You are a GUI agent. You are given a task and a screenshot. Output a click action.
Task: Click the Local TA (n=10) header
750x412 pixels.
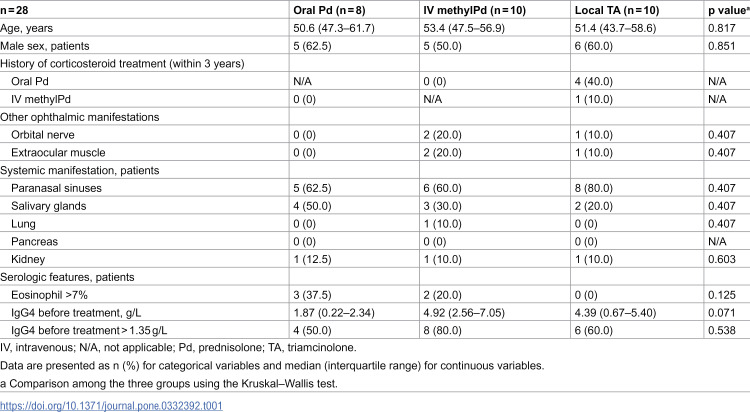pos(617,10)
